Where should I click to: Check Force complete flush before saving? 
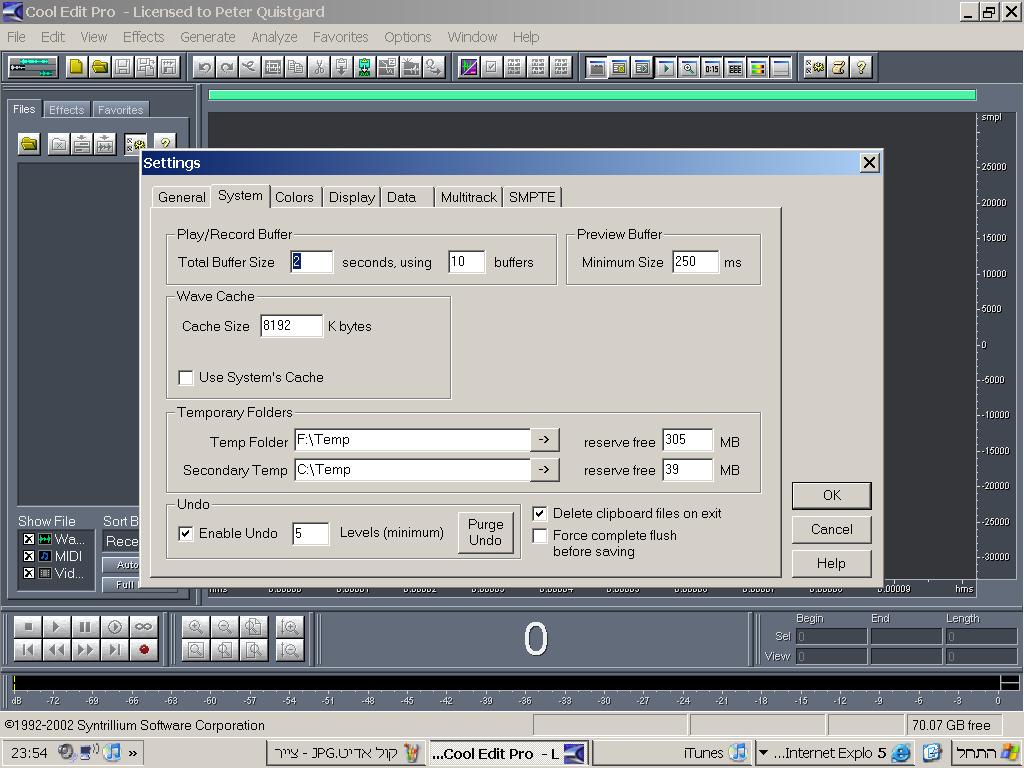coord(539,536)
